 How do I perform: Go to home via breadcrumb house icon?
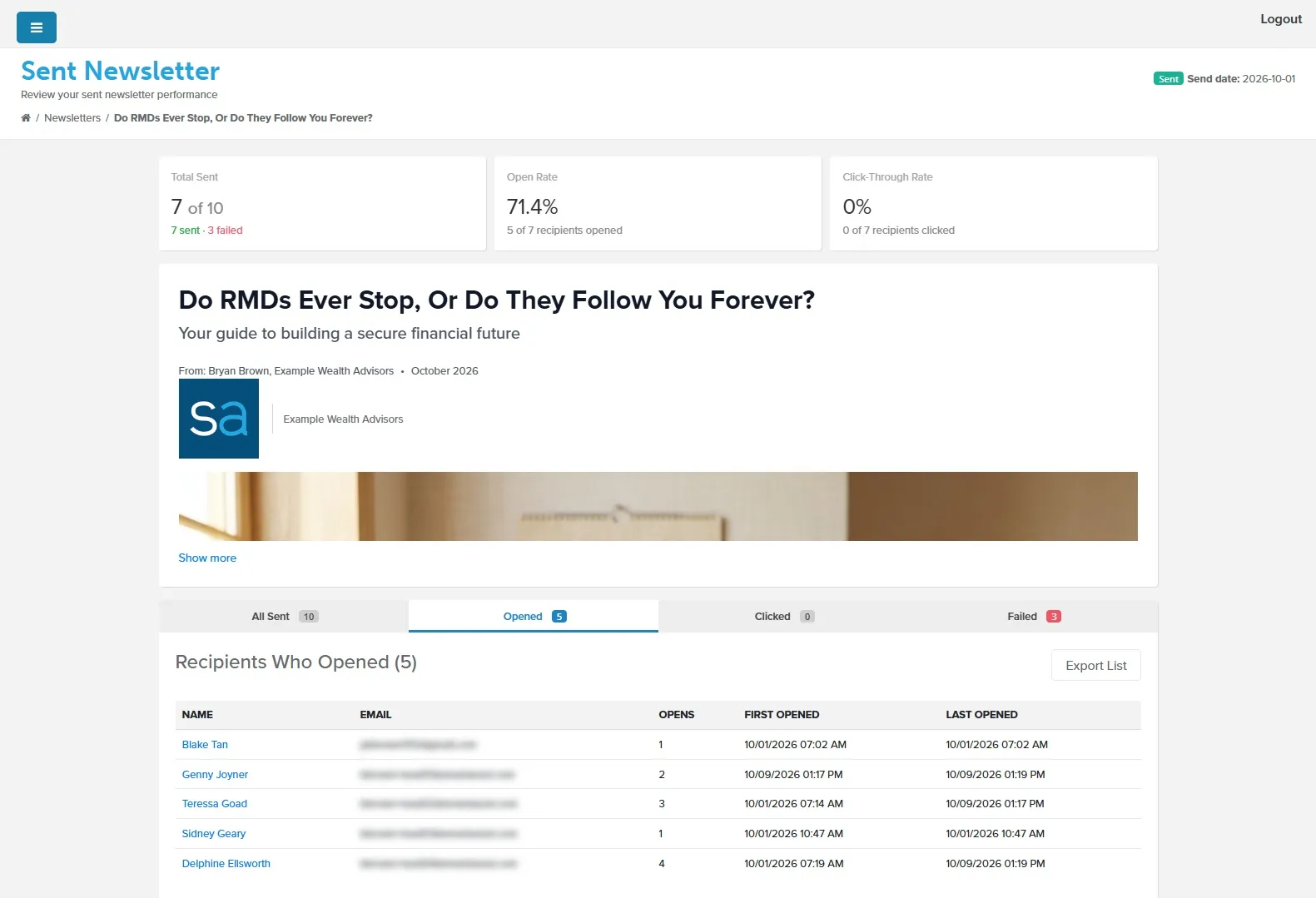coord(26,118)
